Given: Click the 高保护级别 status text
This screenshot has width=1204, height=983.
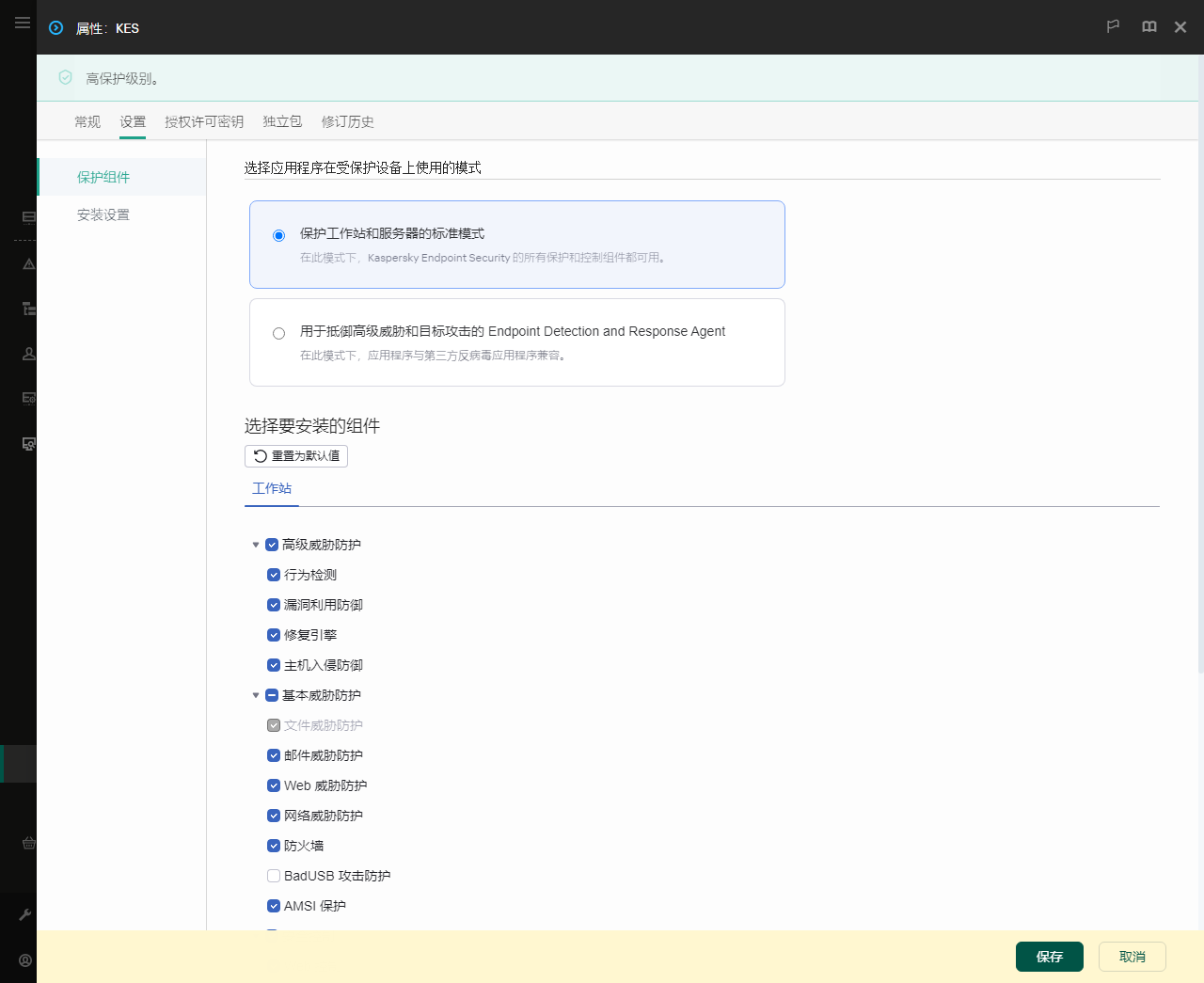Looking at the screenshot, I should (x=122, y=79).
